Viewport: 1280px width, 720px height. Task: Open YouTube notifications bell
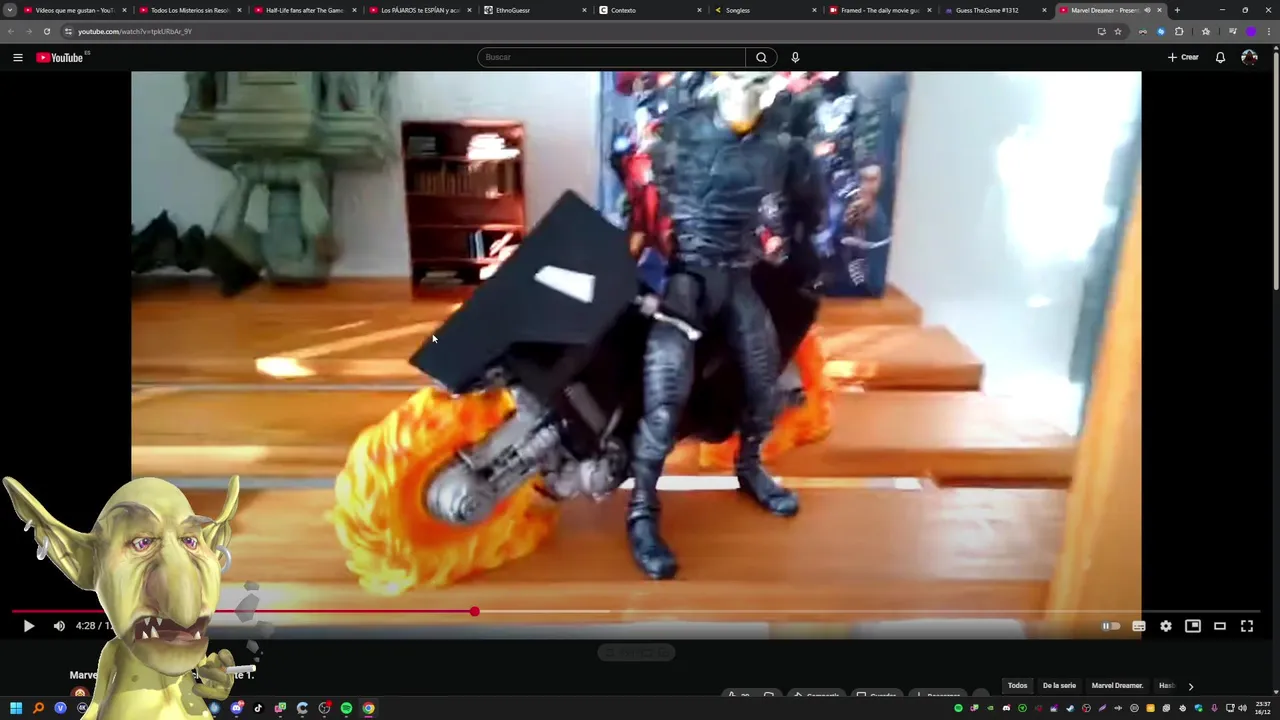(1220, 57)
